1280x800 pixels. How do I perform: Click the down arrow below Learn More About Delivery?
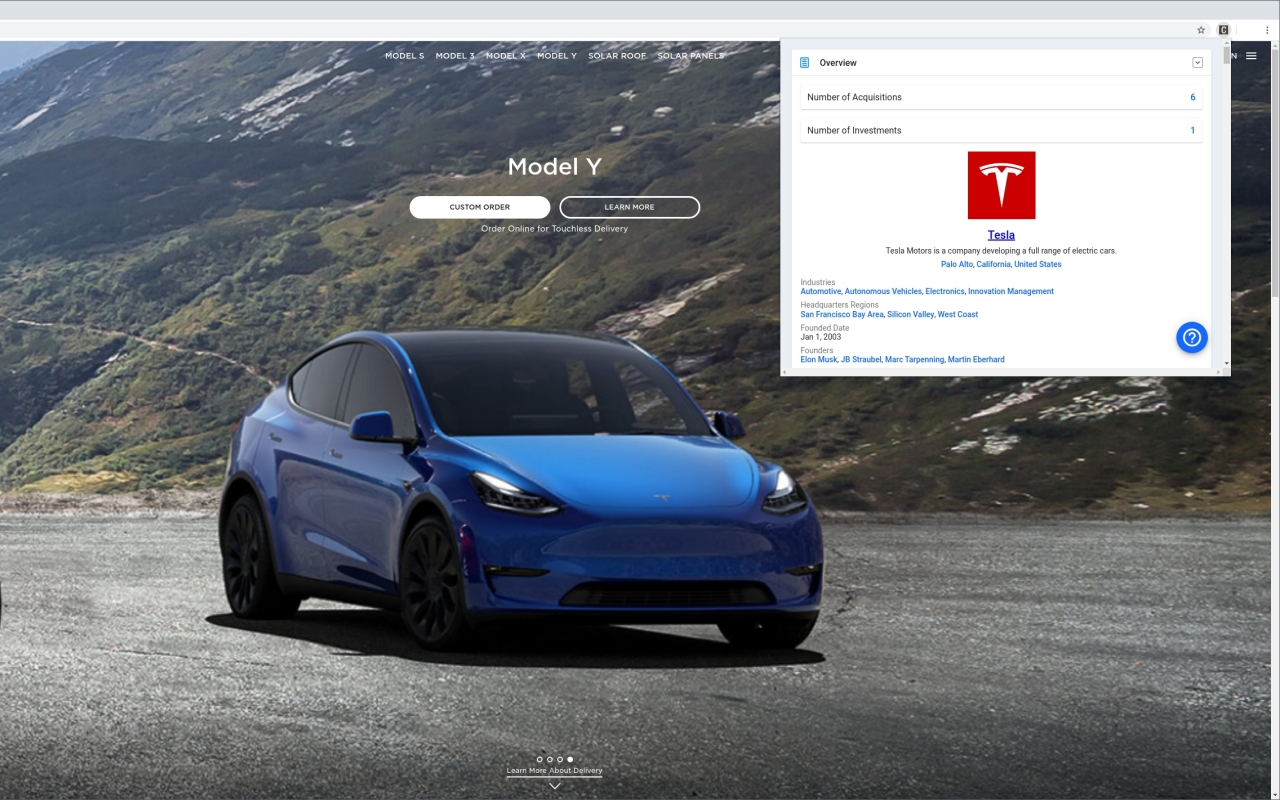pyautogui.click(x=555, y=786)
